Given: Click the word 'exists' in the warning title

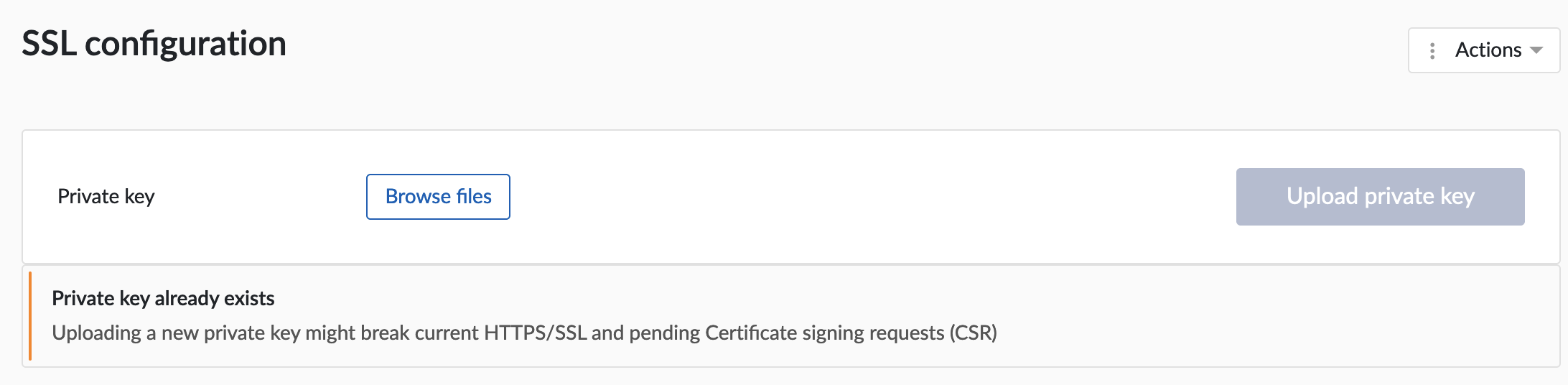Looking at the screenshot, I should click(249, 298).
